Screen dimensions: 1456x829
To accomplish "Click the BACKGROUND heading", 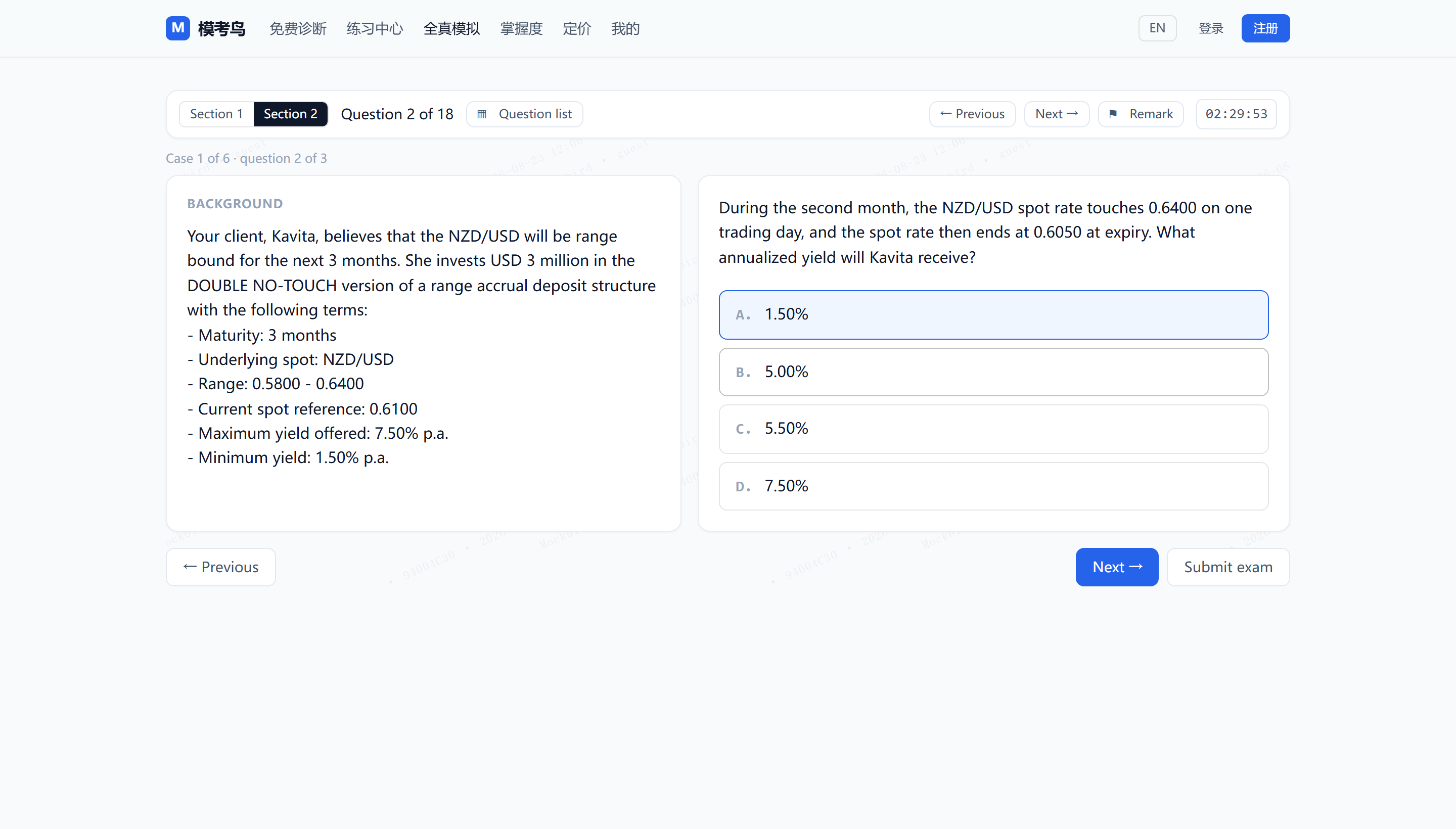I will [235, 204].
